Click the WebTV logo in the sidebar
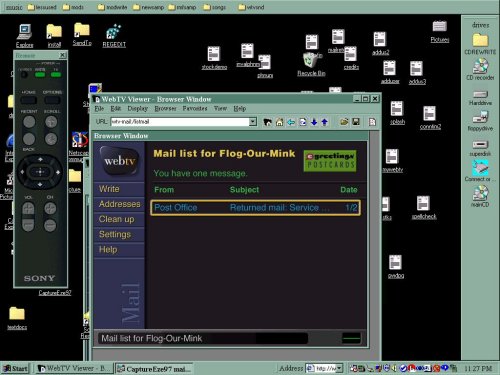Image resolution: width=500 pixels, height=375 pixels. point(119,161)
